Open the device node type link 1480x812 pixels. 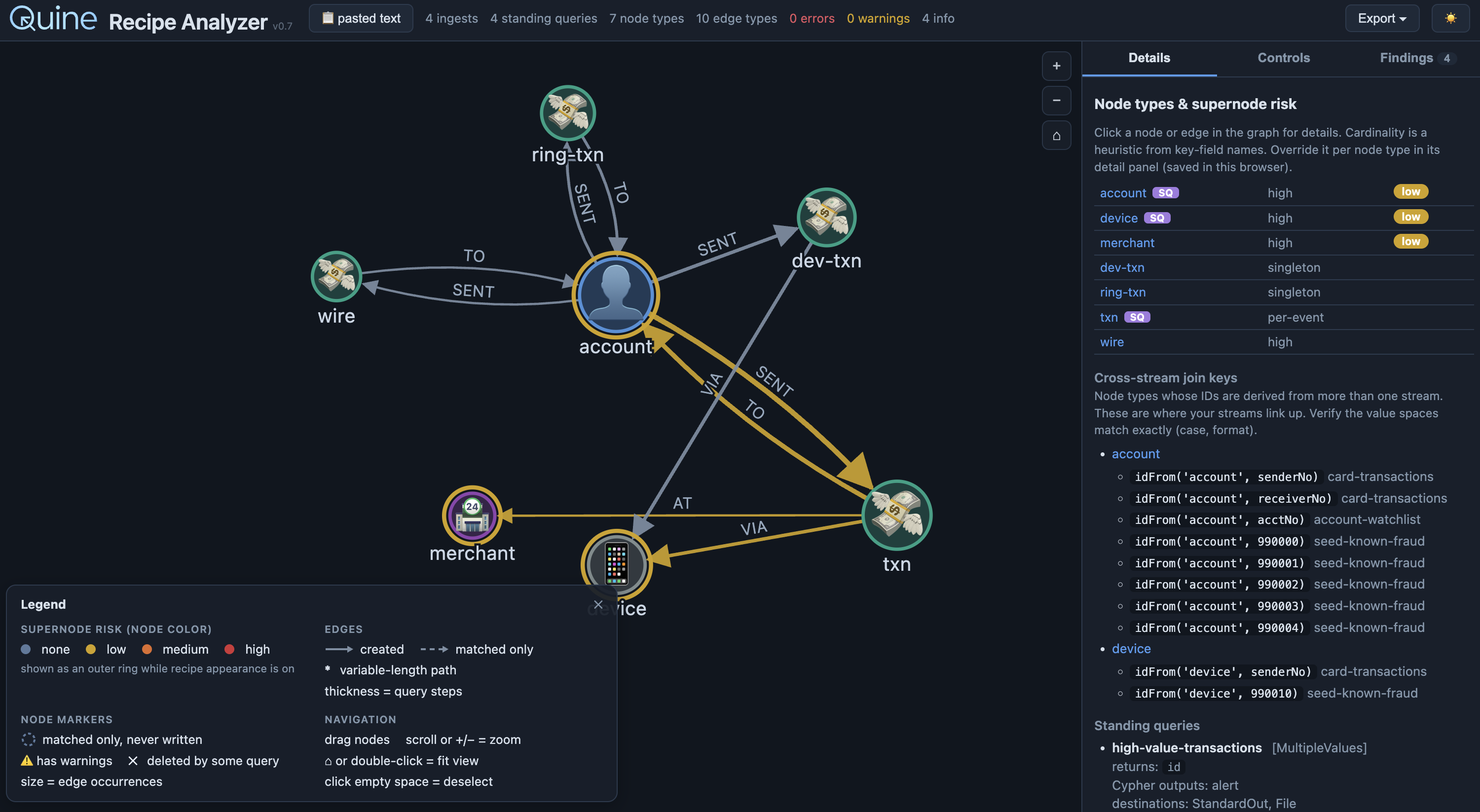click(x=1118, y=219)
